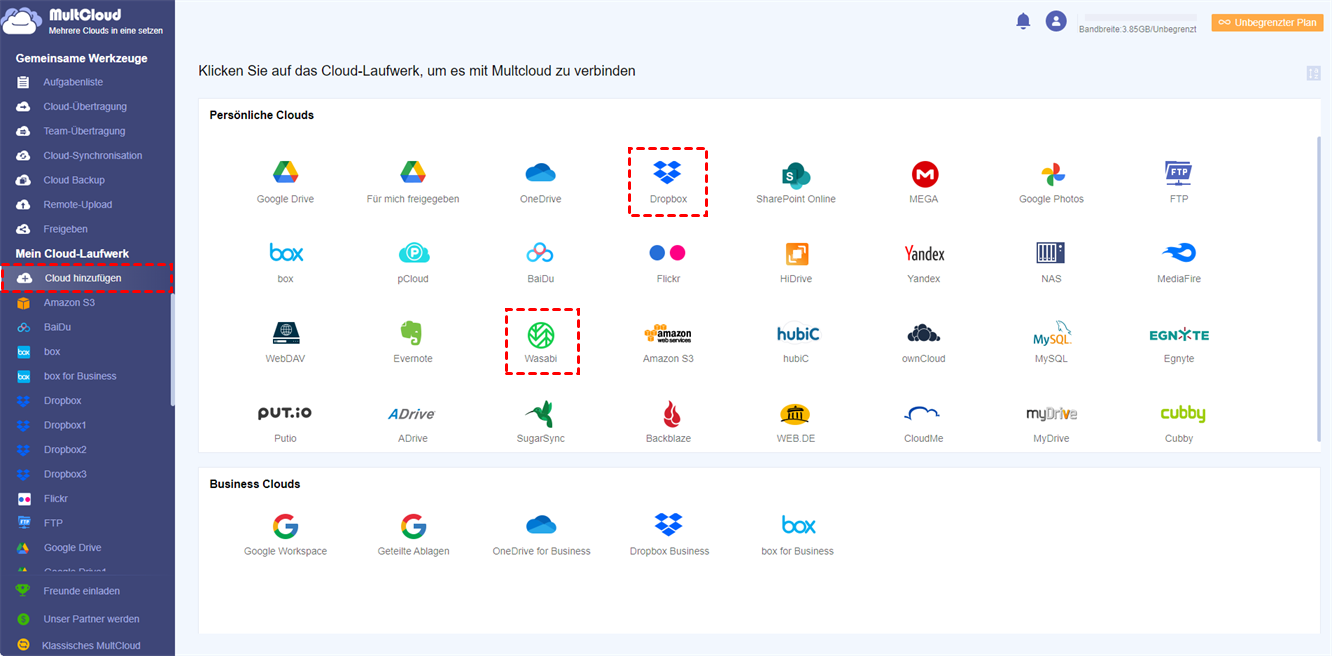Select Google Workspace business cloud
The height and width of the screenshot is (656, 1332).
(285, 525)
